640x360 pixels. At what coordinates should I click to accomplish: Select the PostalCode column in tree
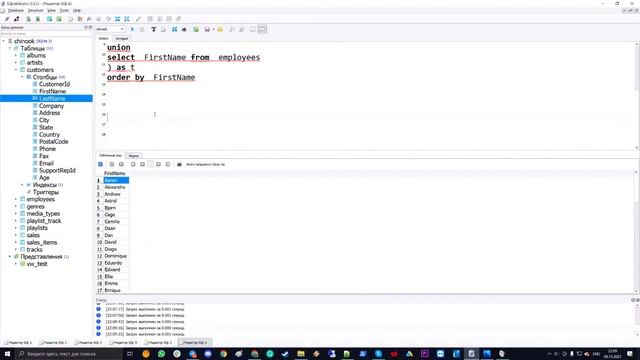tap(53, 142)
